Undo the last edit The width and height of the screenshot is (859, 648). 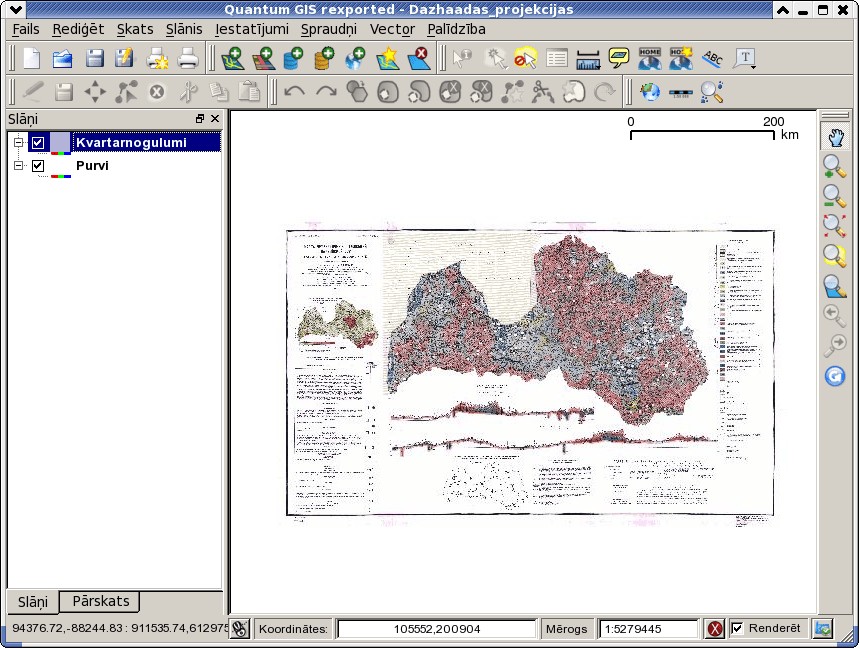295,91
